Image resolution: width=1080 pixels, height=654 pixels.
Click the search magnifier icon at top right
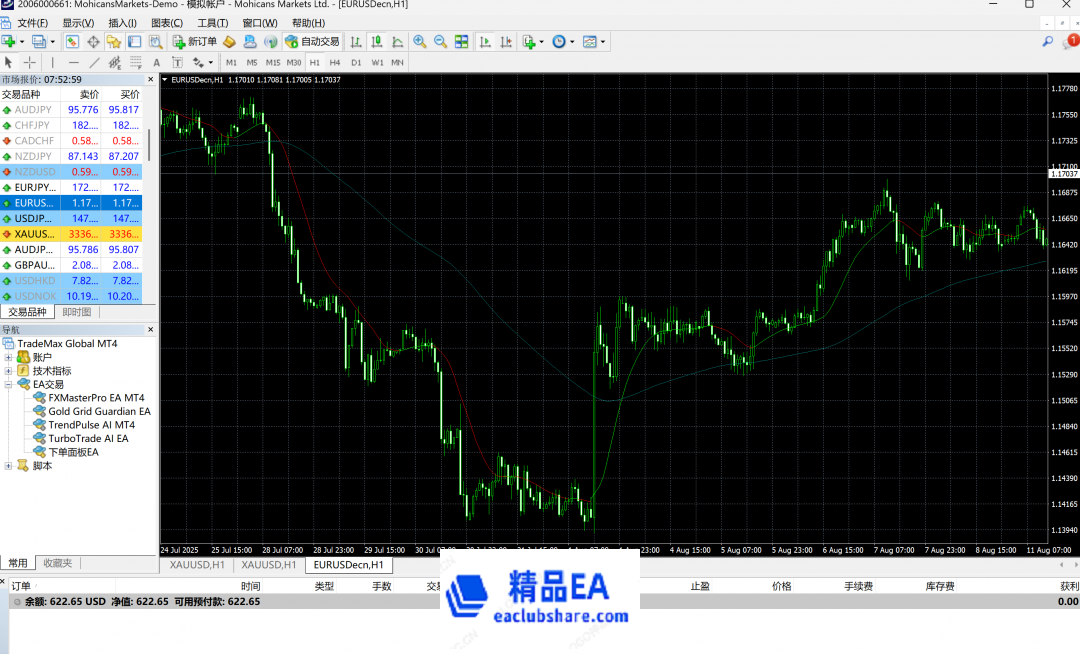pyautogui.click(x=1048, y=42)
